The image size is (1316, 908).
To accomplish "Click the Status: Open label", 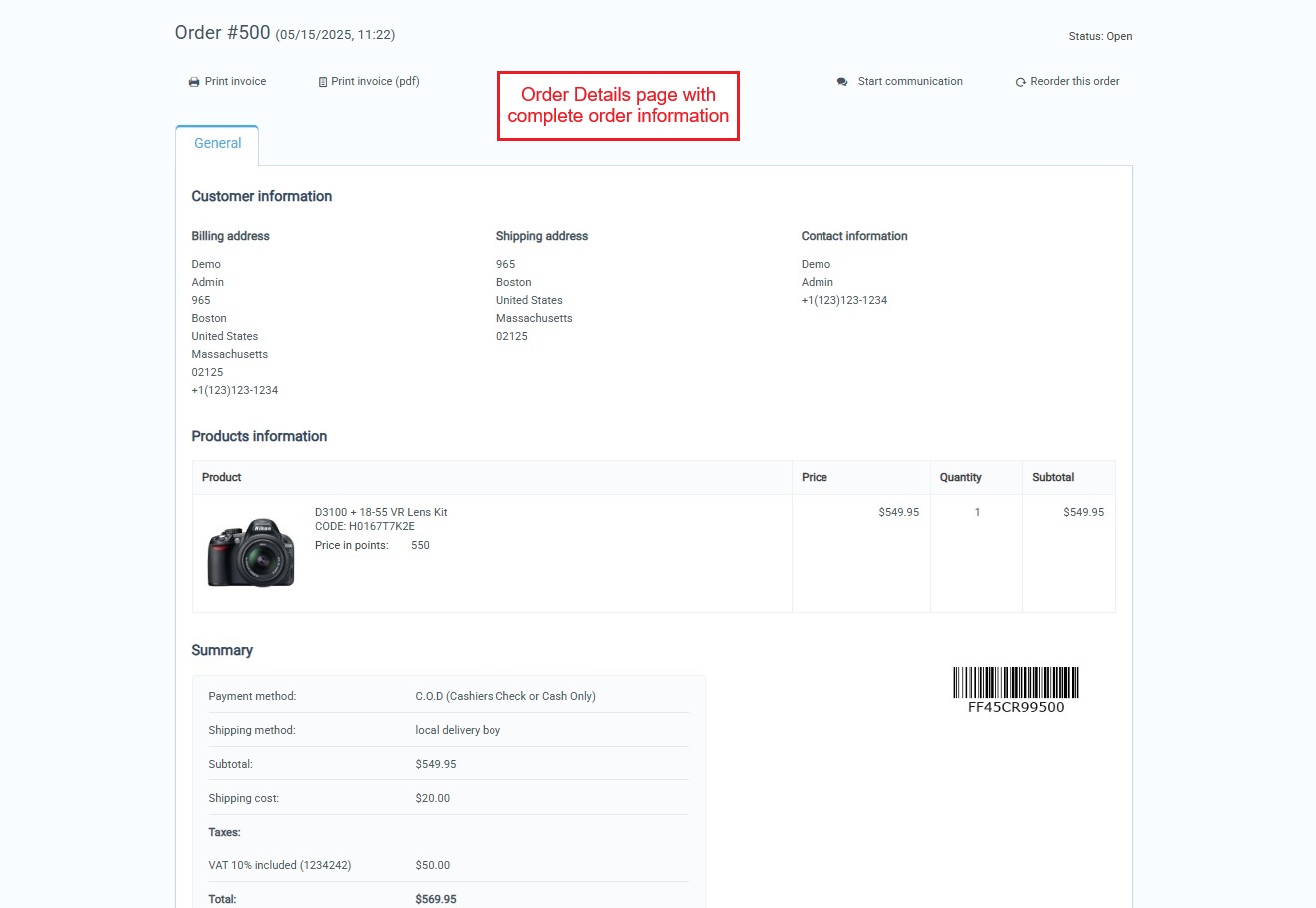I will (x=1100, y=36).
